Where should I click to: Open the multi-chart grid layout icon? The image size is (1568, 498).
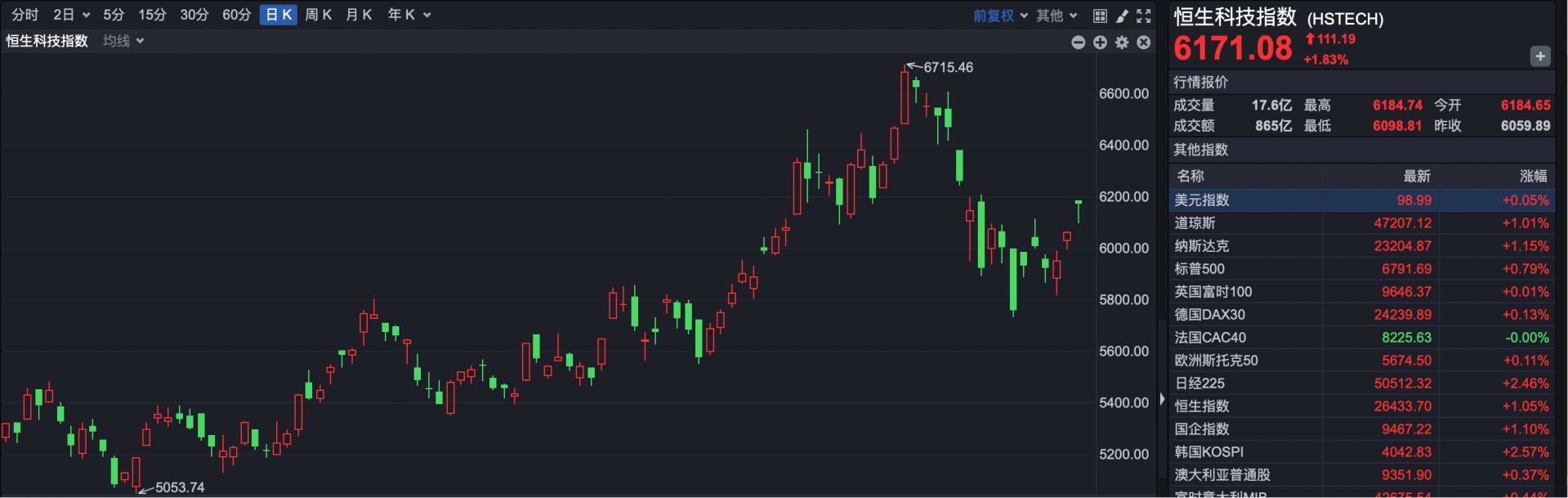click(x=1100, y=16)
